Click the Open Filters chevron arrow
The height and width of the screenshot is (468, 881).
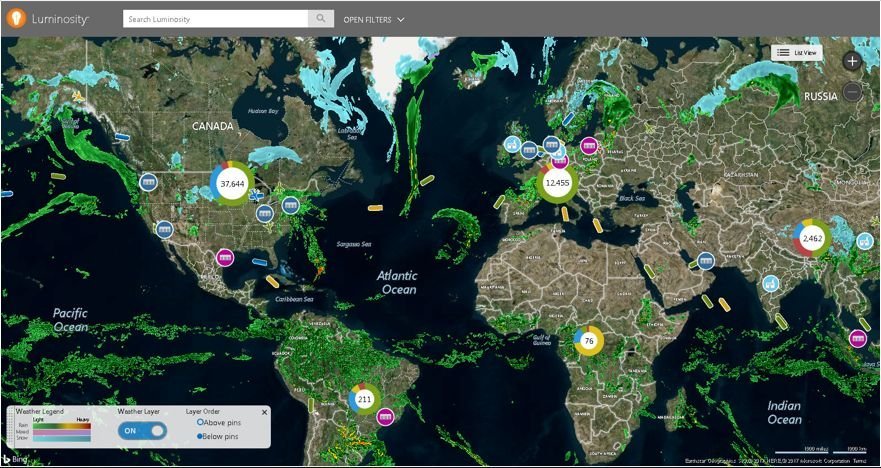coord(401,20)
